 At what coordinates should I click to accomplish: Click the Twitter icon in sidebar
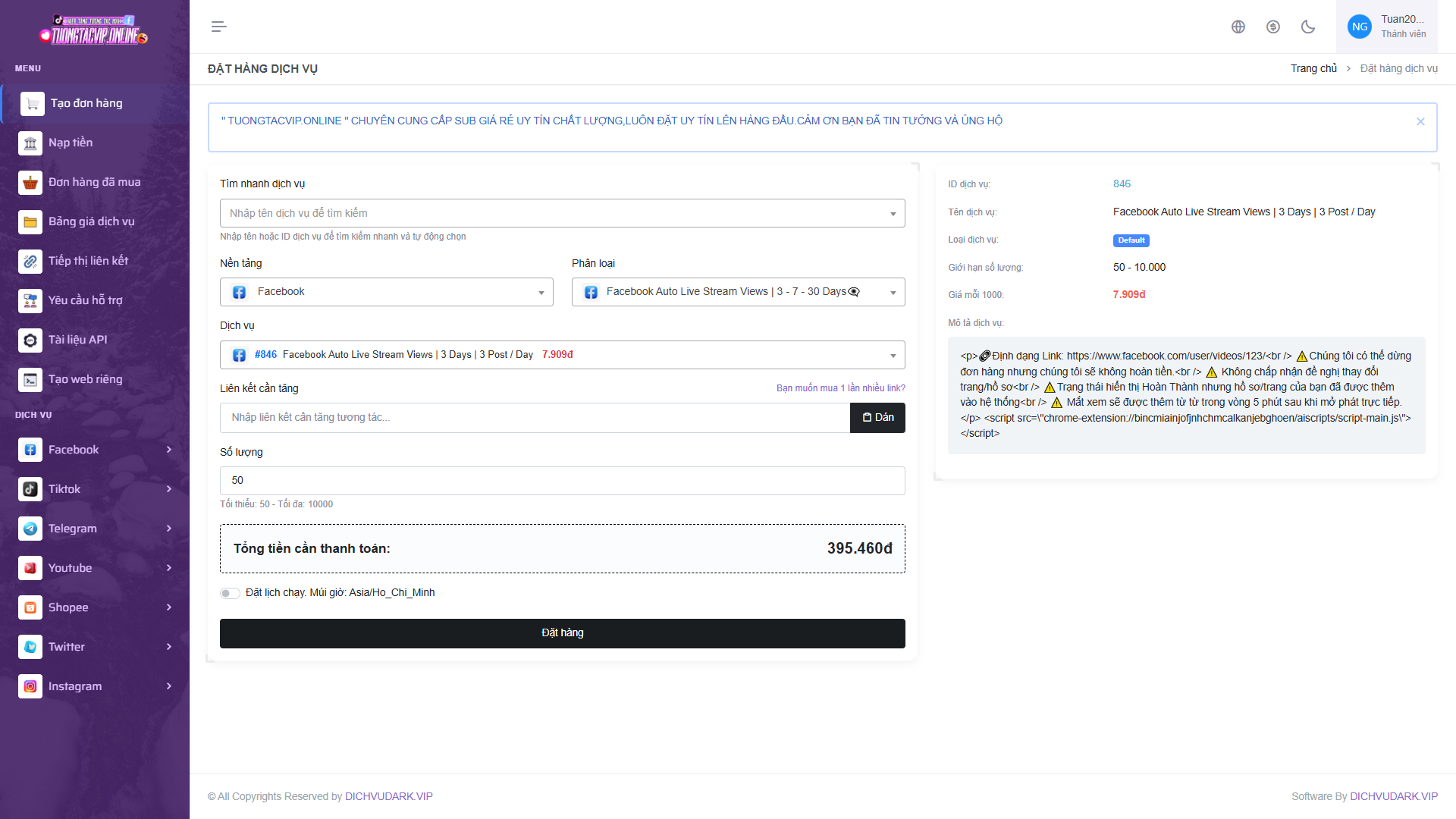coord(30,647)
